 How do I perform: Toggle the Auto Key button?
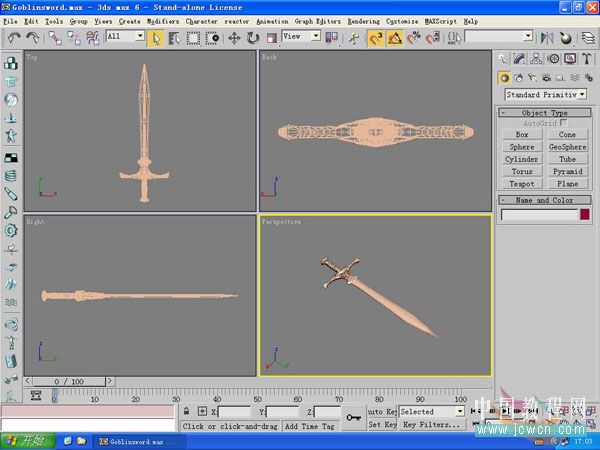382,412
